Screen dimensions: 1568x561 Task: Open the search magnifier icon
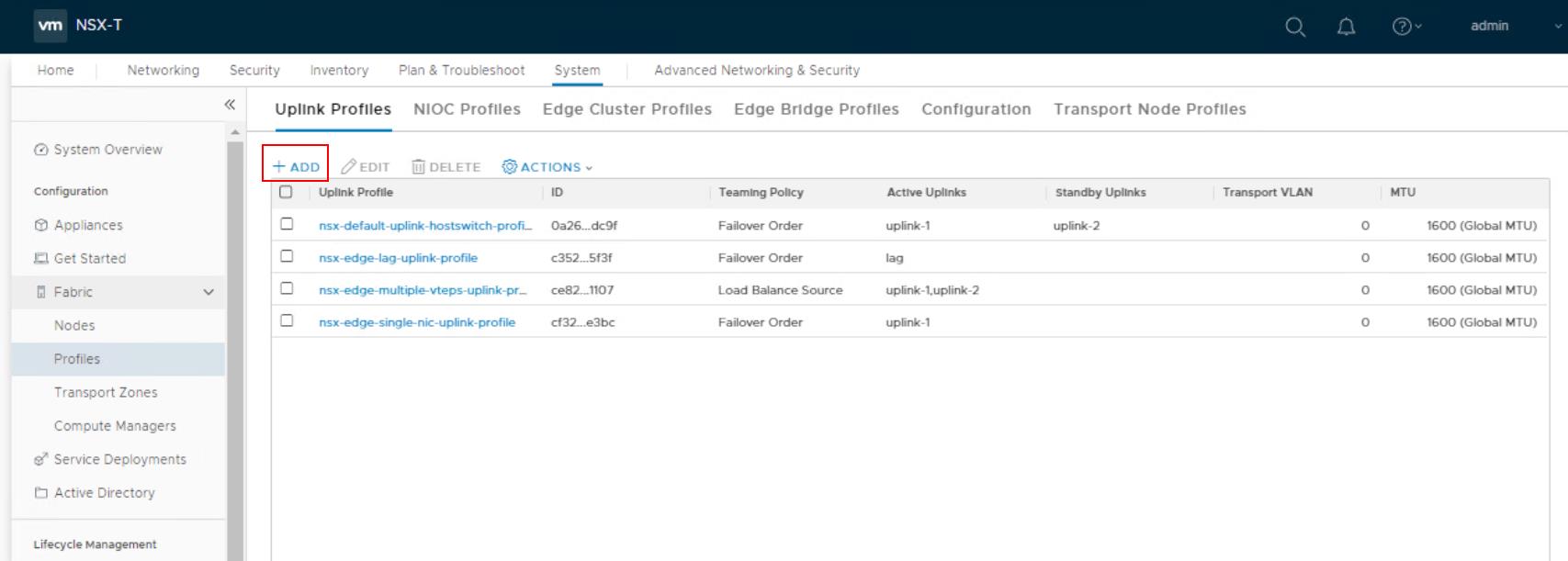(1295, 27)
